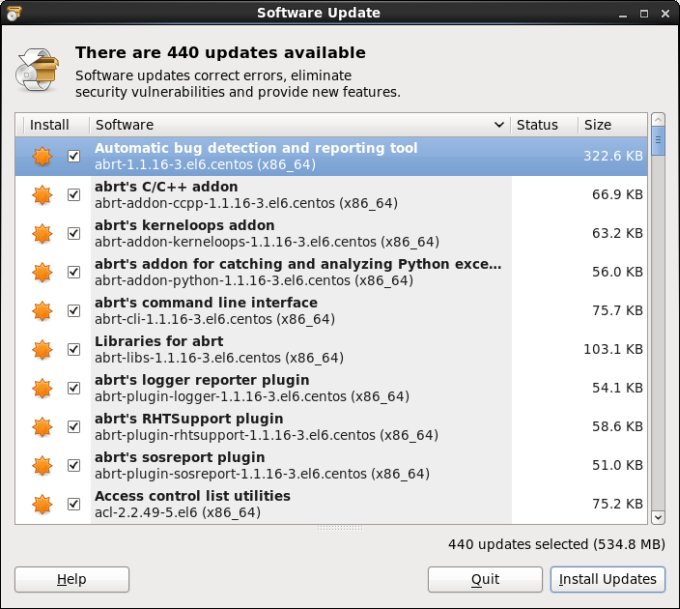Toggle abrt's command line interface checkbox
The height and width of the screenshot is (609, 680).
[74, 310]
